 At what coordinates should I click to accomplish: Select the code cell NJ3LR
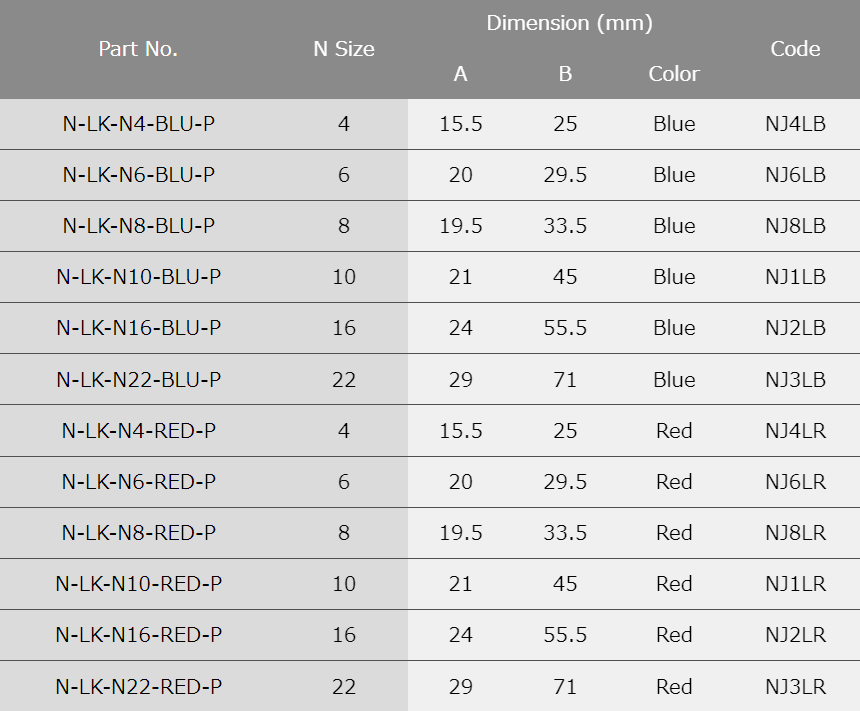795,687
